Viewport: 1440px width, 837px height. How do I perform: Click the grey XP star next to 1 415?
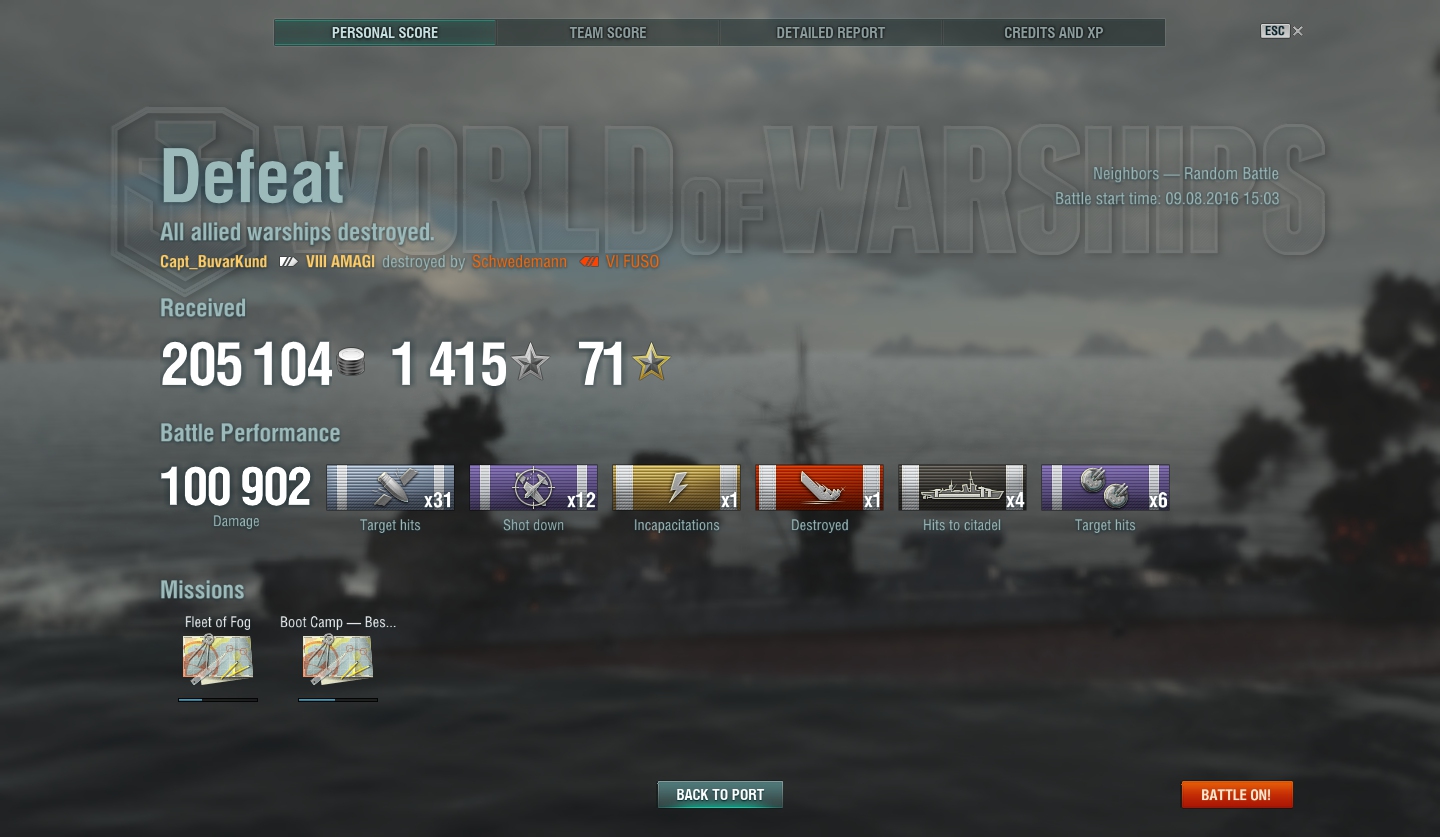click(530, 362)
